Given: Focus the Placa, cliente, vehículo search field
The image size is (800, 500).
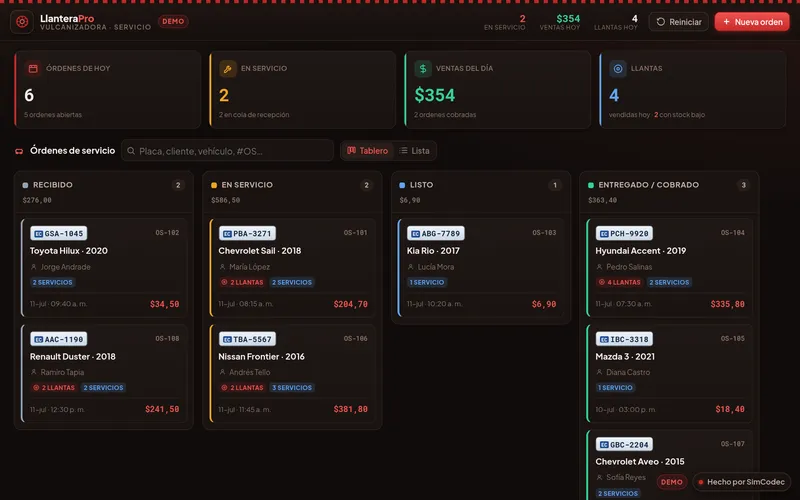Looking at the screenshot, I should [x=228, y=151].
